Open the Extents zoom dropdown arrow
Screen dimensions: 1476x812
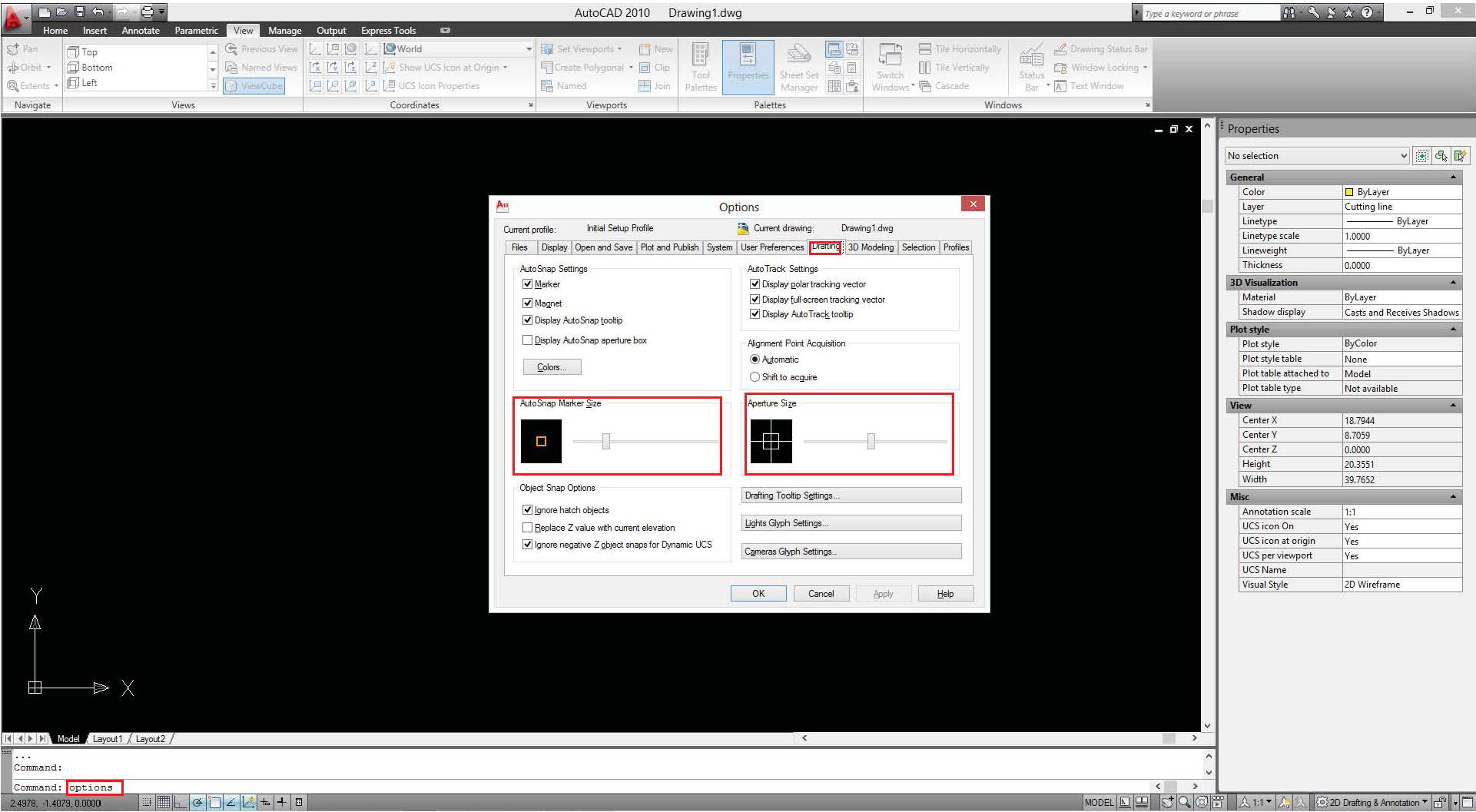point(56,86)
